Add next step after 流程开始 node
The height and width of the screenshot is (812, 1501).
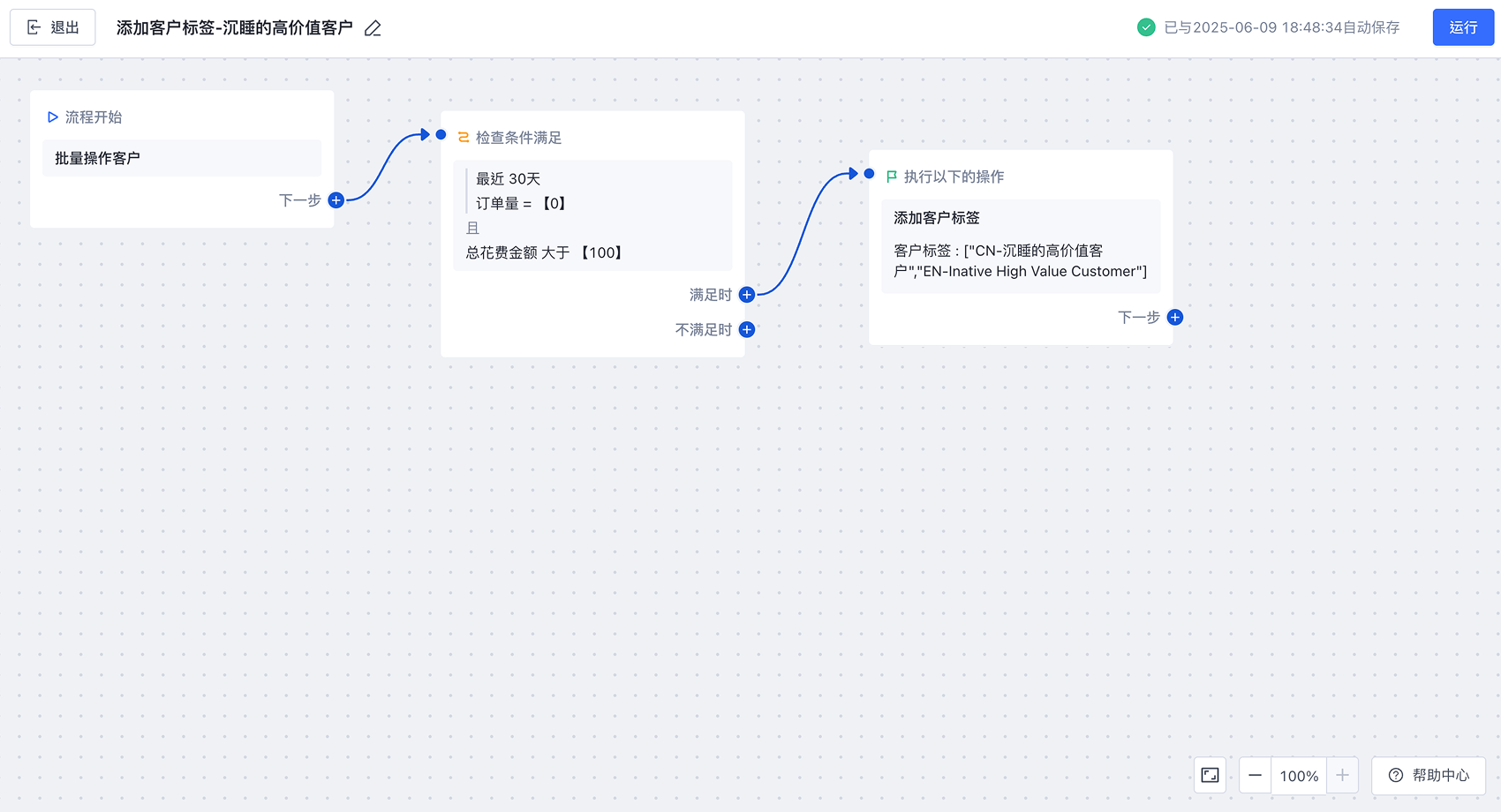[336, 200]
